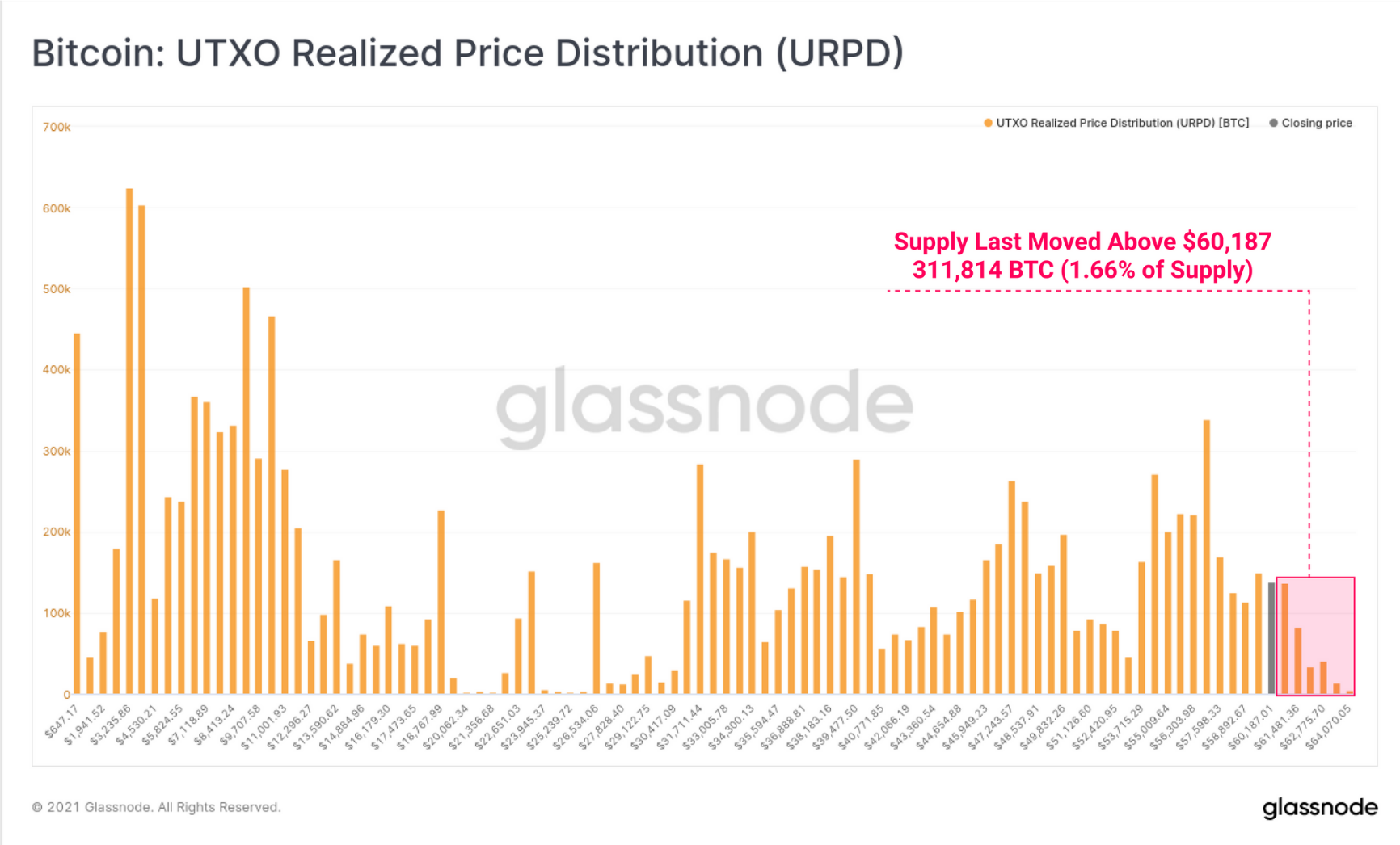Toggle the UTXO Realized Price Distribution legend label
Screen dimensions: 1400x845
1122,123
